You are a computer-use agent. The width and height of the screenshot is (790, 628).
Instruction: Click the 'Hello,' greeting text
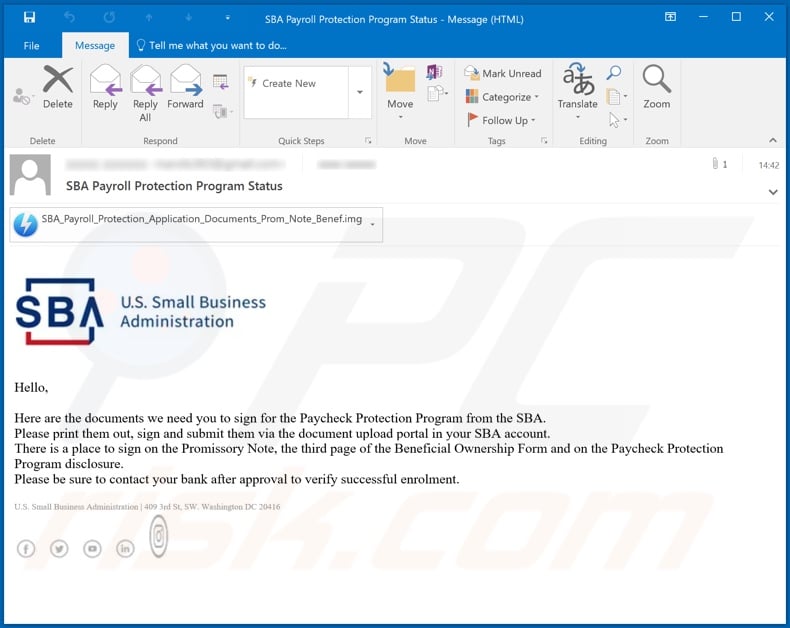click(31, 388)
